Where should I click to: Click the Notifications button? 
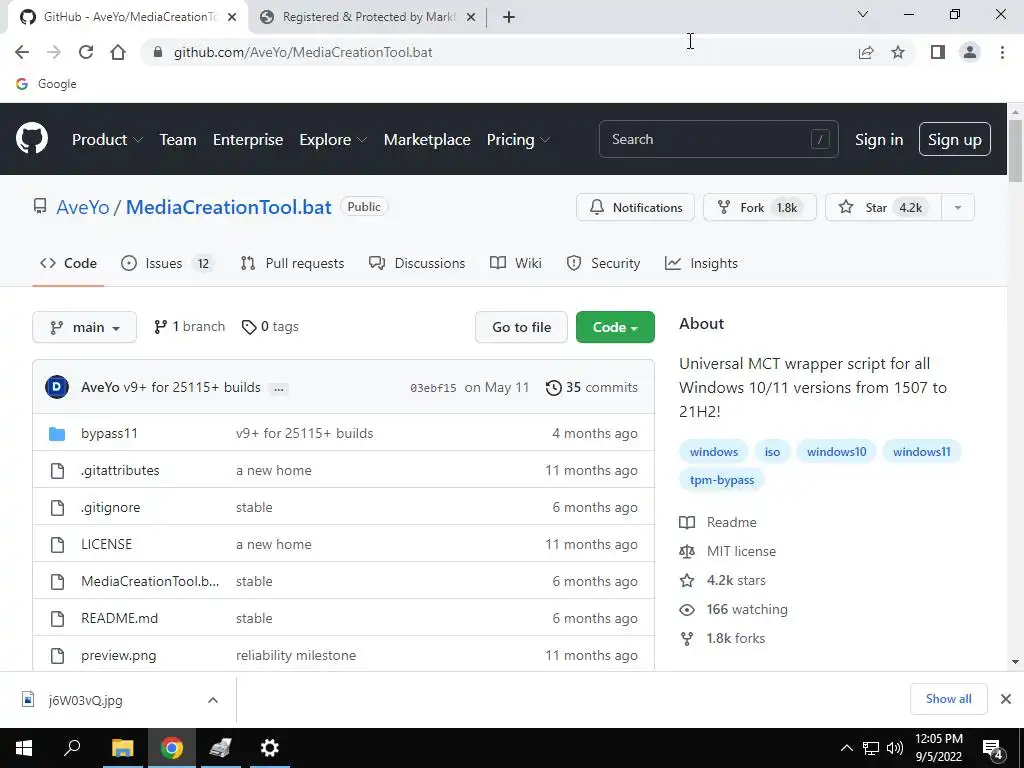pos(635,208)
